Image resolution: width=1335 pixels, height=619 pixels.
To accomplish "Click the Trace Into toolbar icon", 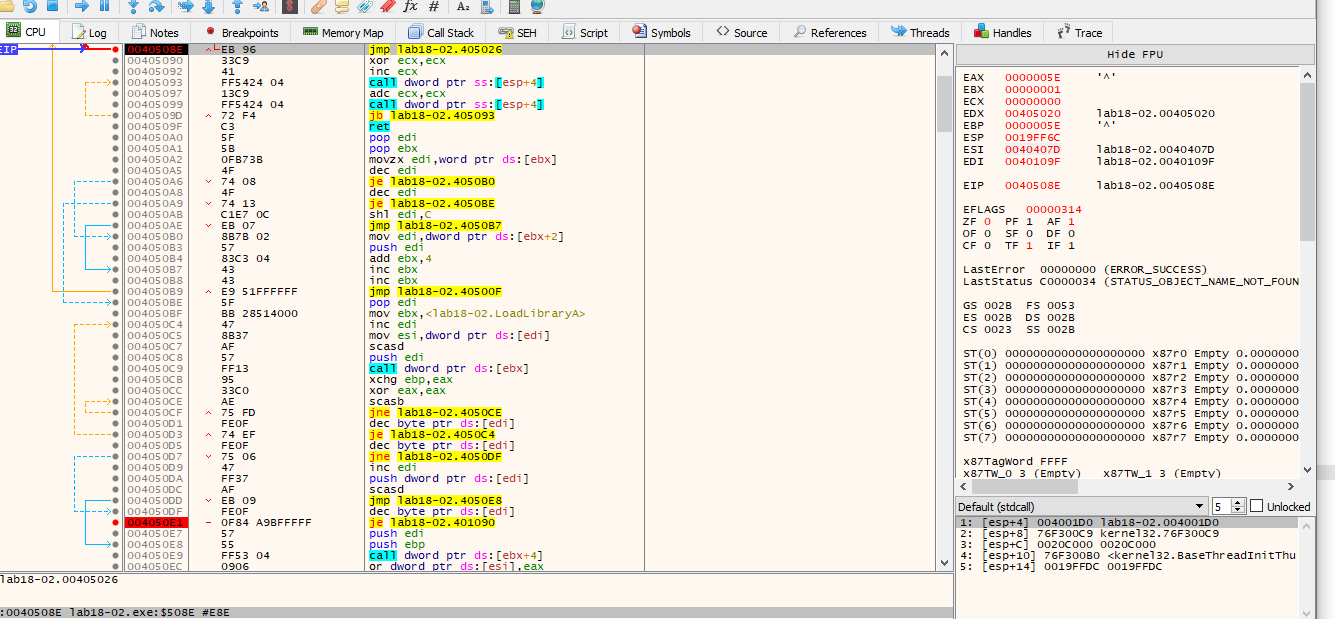I will (x=186, y=6).
